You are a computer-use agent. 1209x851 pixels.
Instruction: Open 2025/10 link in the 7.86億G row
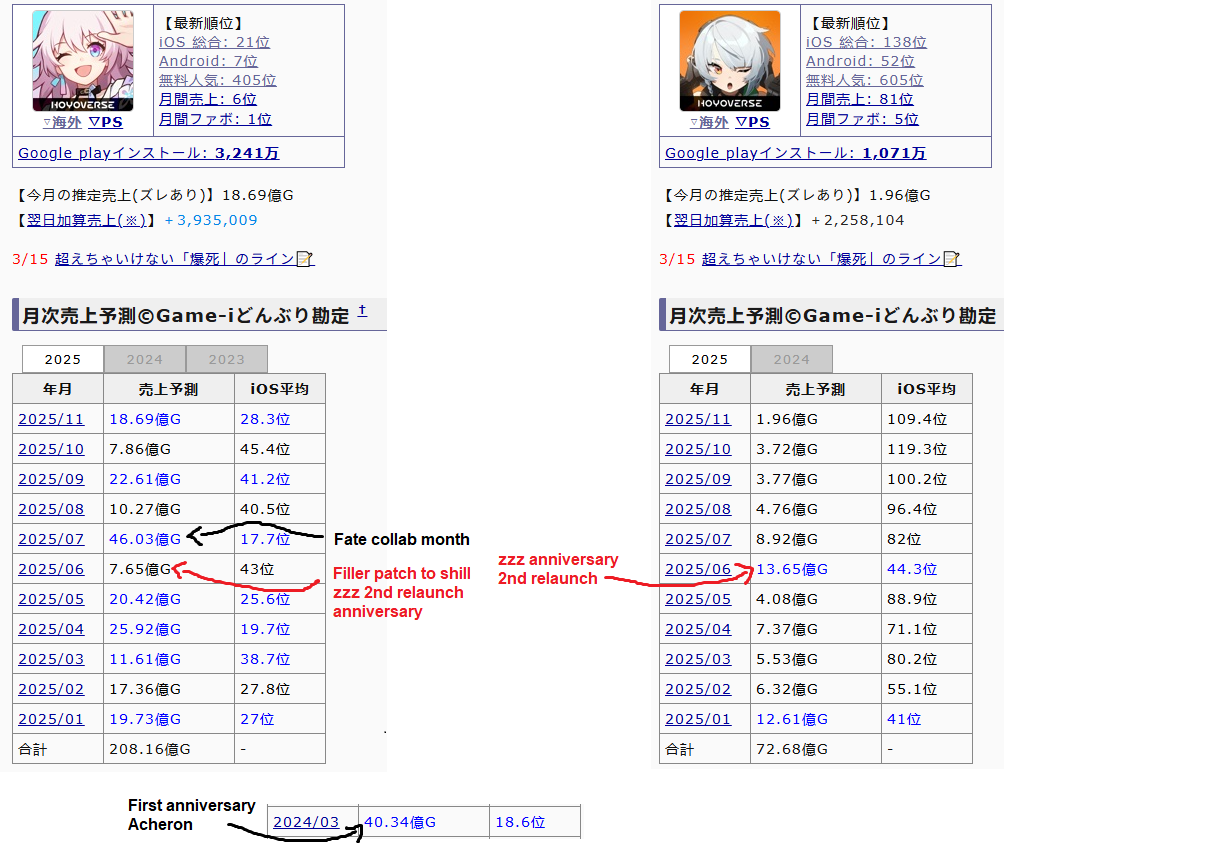pos(51,449)
